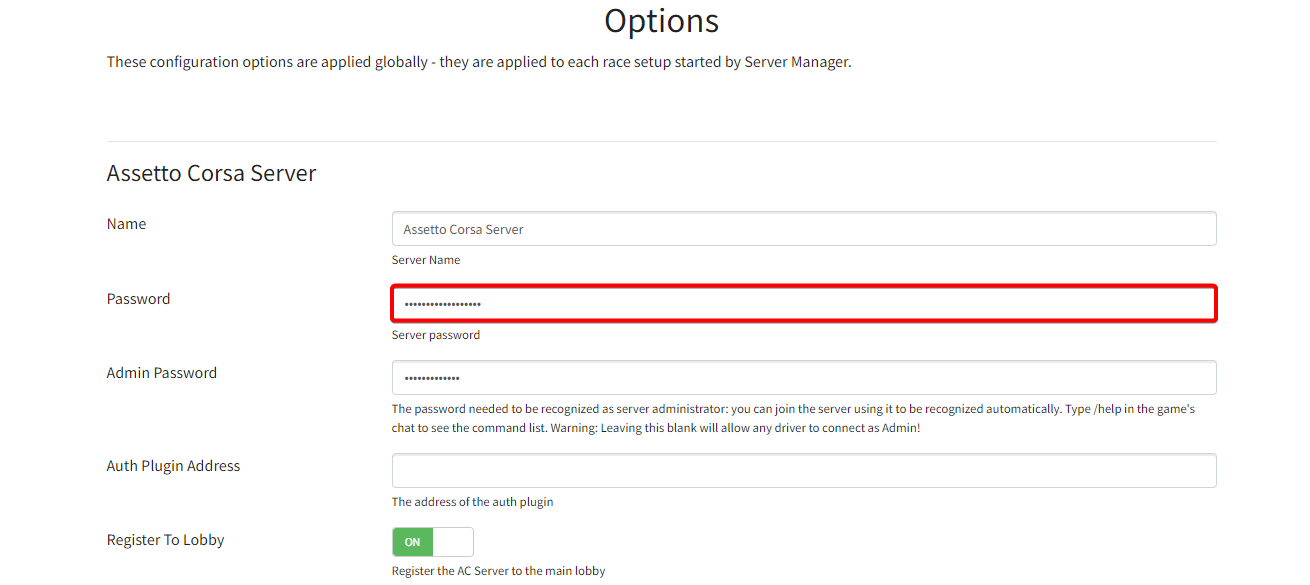Click into the Admin Password field

coord(803,378)
